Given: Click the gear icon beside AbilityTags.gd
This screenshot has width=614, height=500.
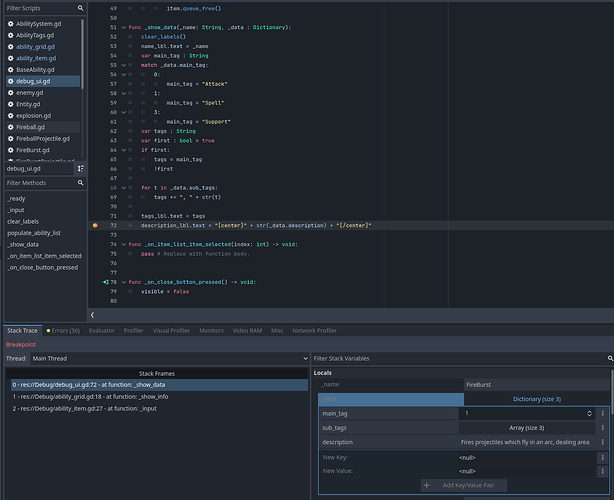Looking at the screenshot, I should (11, 35).
